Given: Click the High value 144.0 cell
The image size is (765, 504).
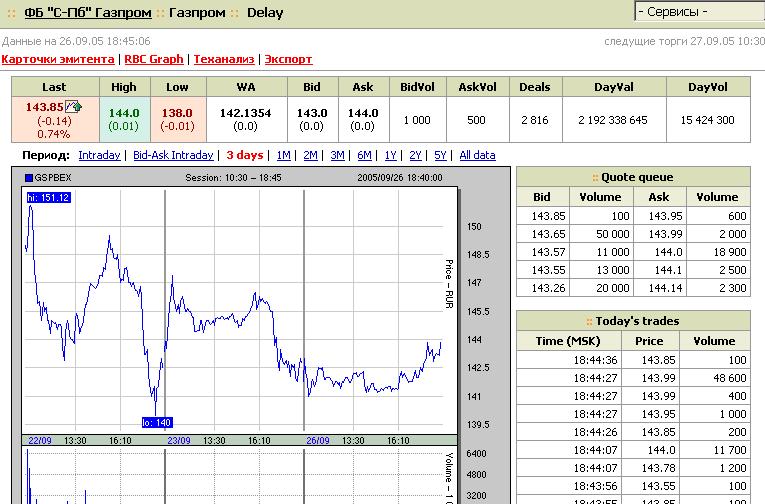Looking at the screenshot, I should [x=124, y=120].
